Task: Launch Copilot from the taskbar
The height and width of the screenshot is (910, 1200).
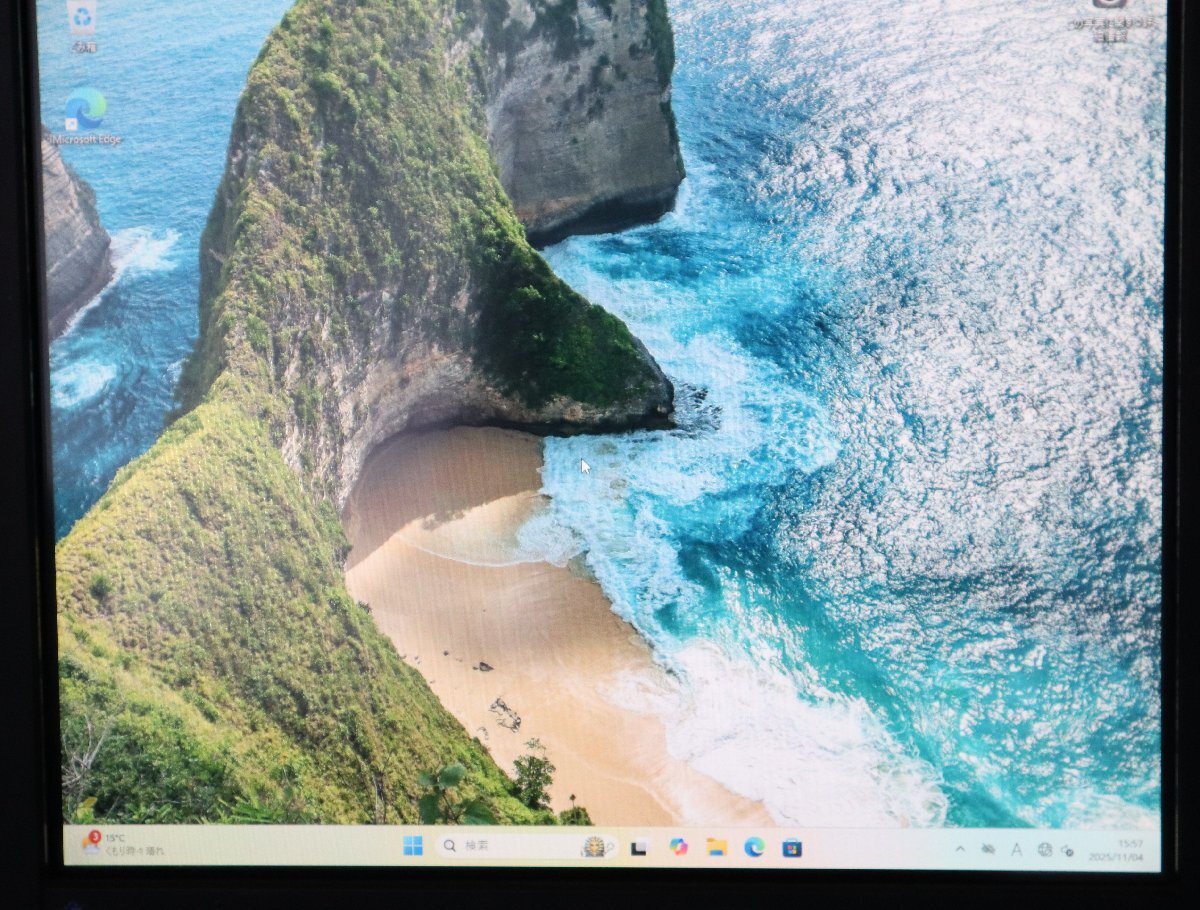Action: click(x=678, y=847)
